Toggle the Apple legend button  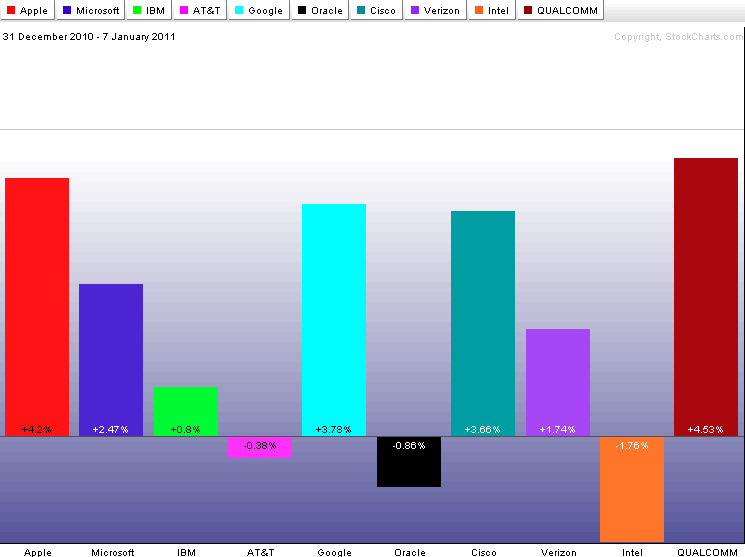[27, 10]
